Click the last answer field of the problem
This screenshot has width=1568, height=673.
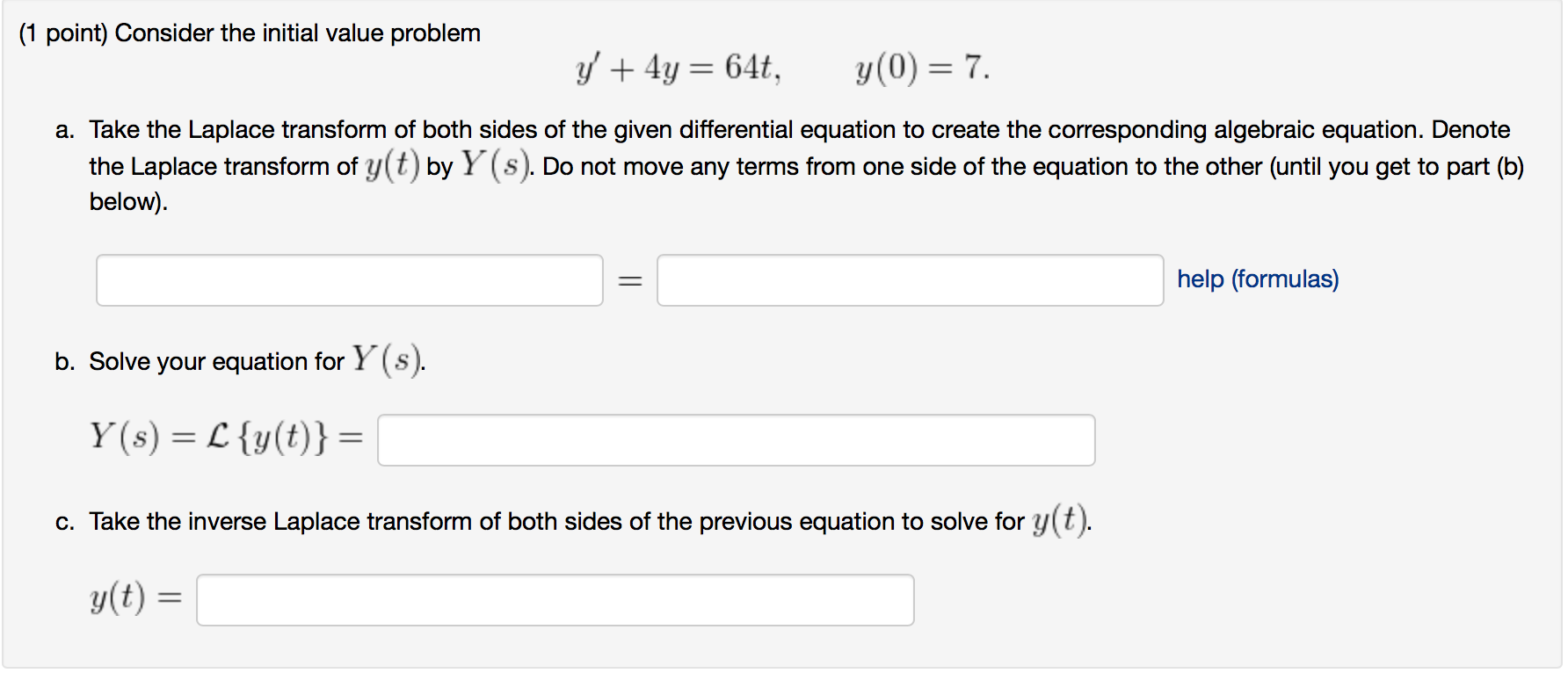click(x=555, y=599)
